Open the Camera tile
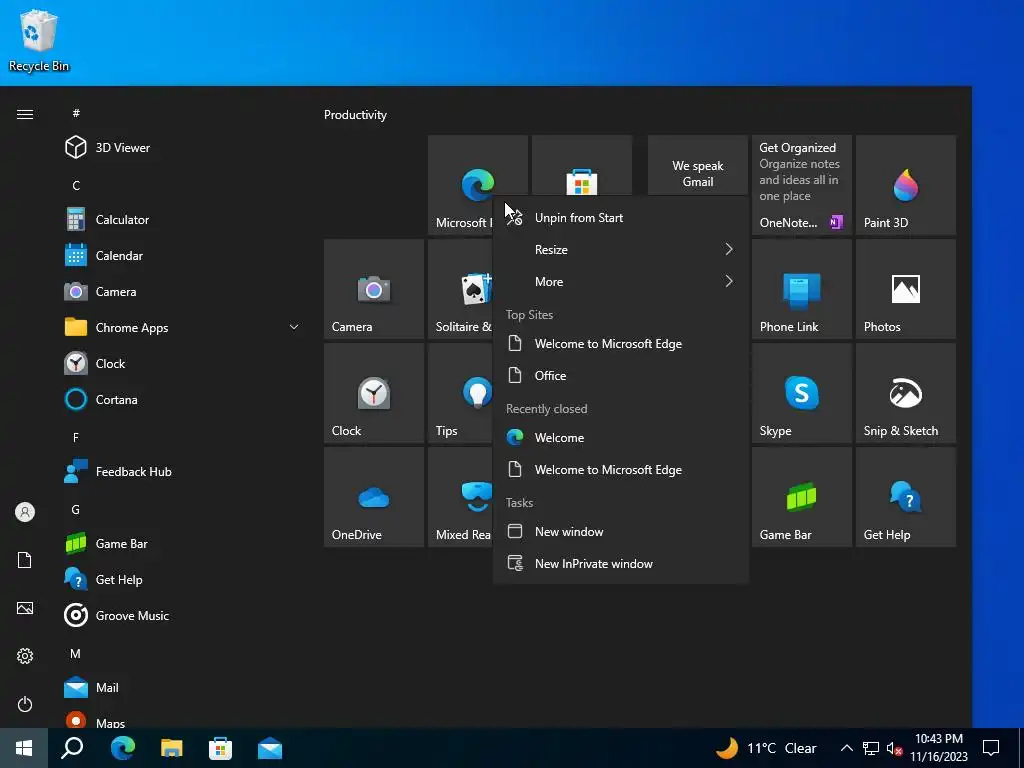Image resolution: width=1024 pixels, height=768 pixels. (x=374, y=289)
